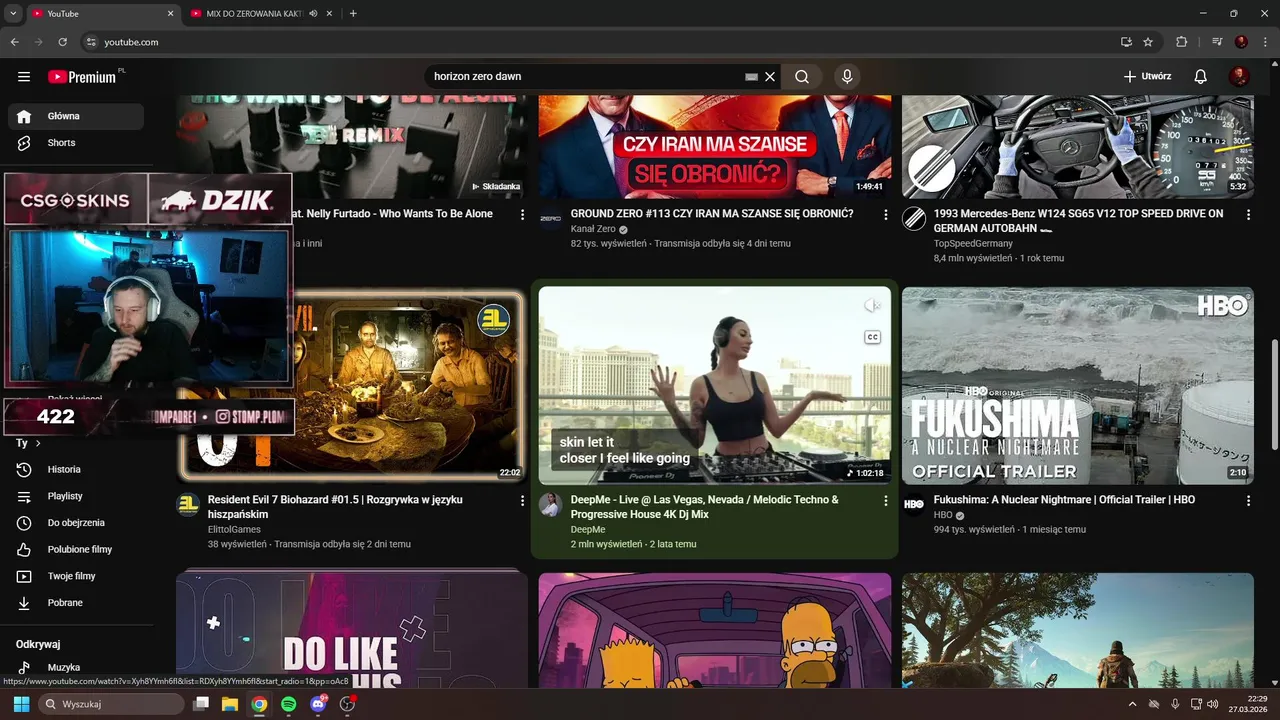
Task: Open the Resident Evil 7 thumbnail
Action: 352,386
